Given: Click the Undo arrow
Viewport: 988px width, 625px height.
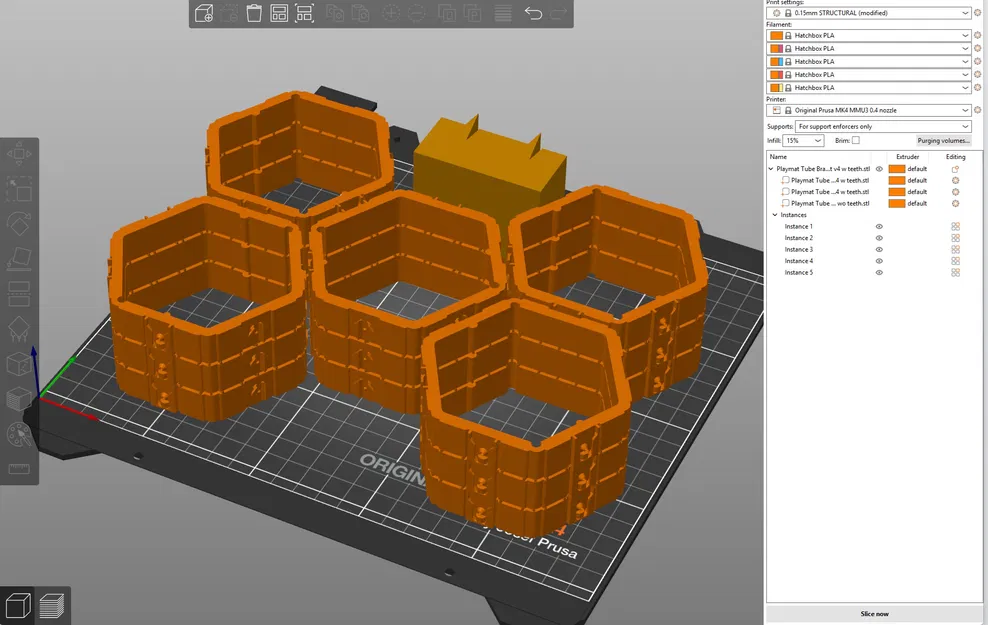Looking at the screenshot, I should [533, 13].
